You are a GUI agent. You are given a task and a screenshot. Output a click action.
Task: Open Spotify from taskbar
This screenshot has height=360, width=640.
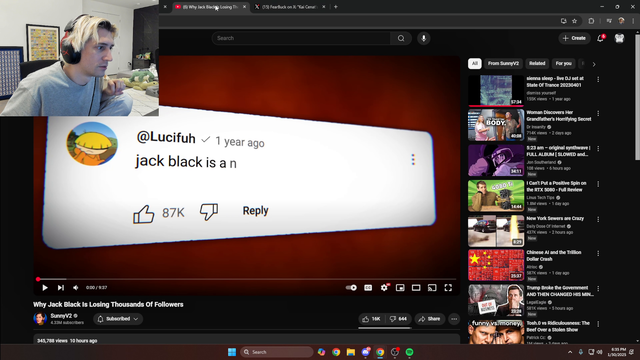[x=409, y=352]
